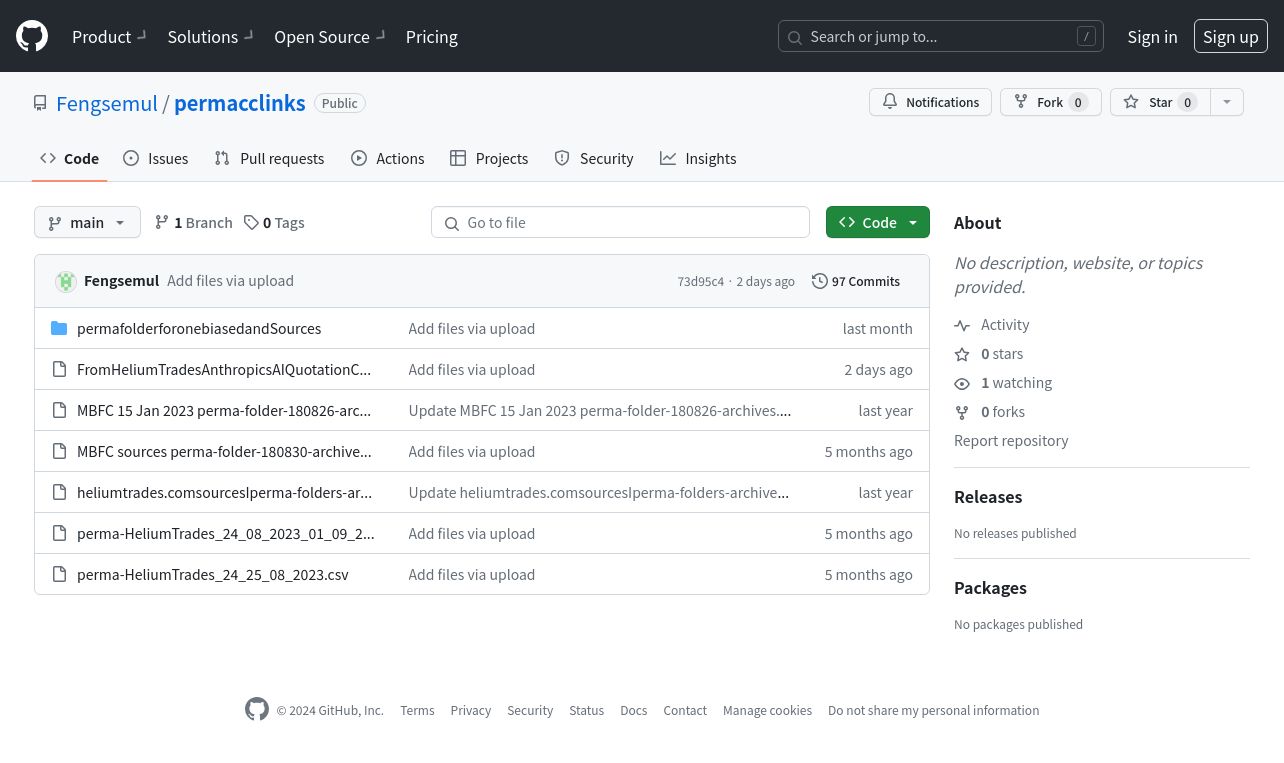This screenshot has width=1284, height=763.
Task: Open permacclinks repository link
Action: (240, 103)
